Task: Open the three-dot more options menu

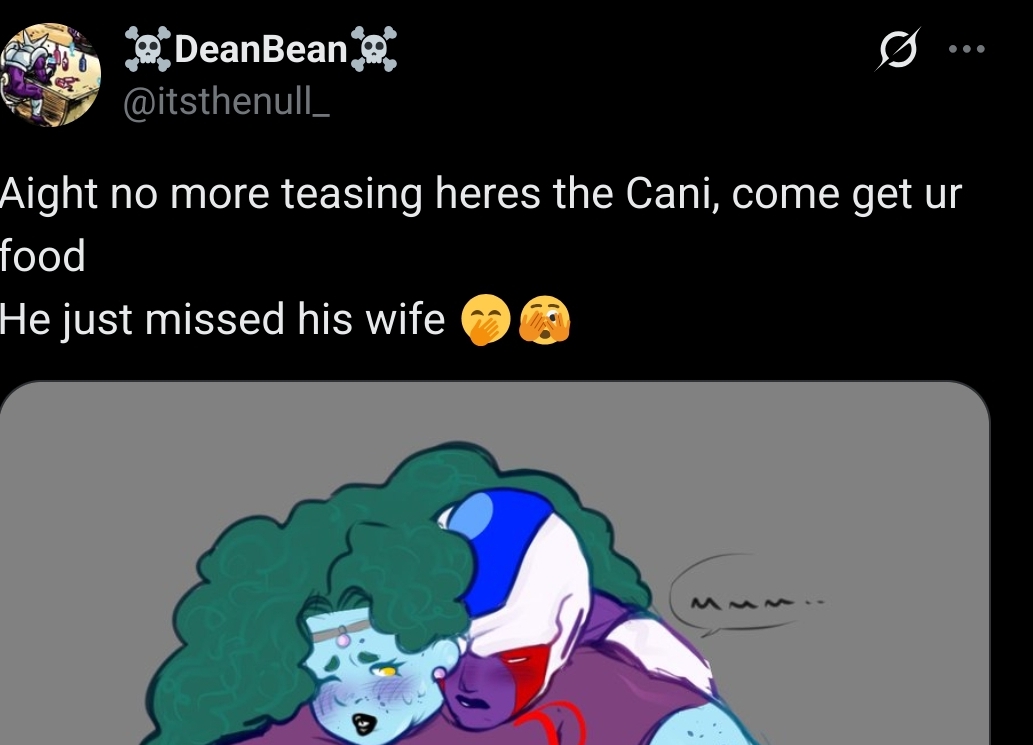Action: click(966, 49)
